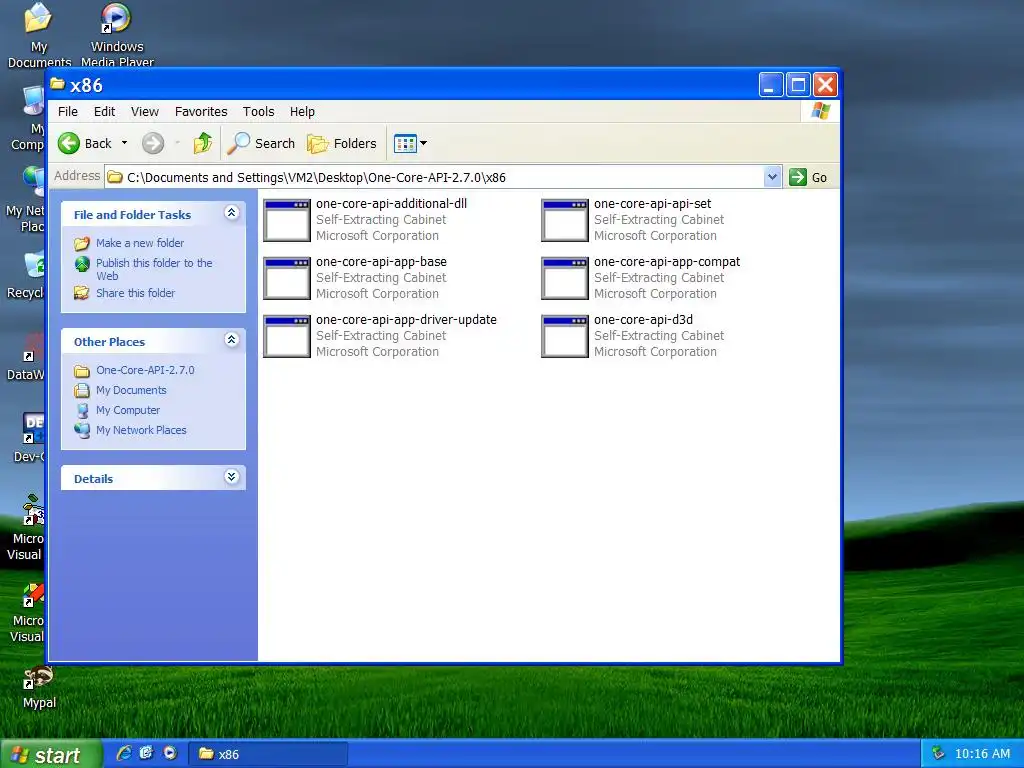This screenshot has width=1024, height=768.
Task: Open My Network Places in Other Places
Action: (141, 430)
